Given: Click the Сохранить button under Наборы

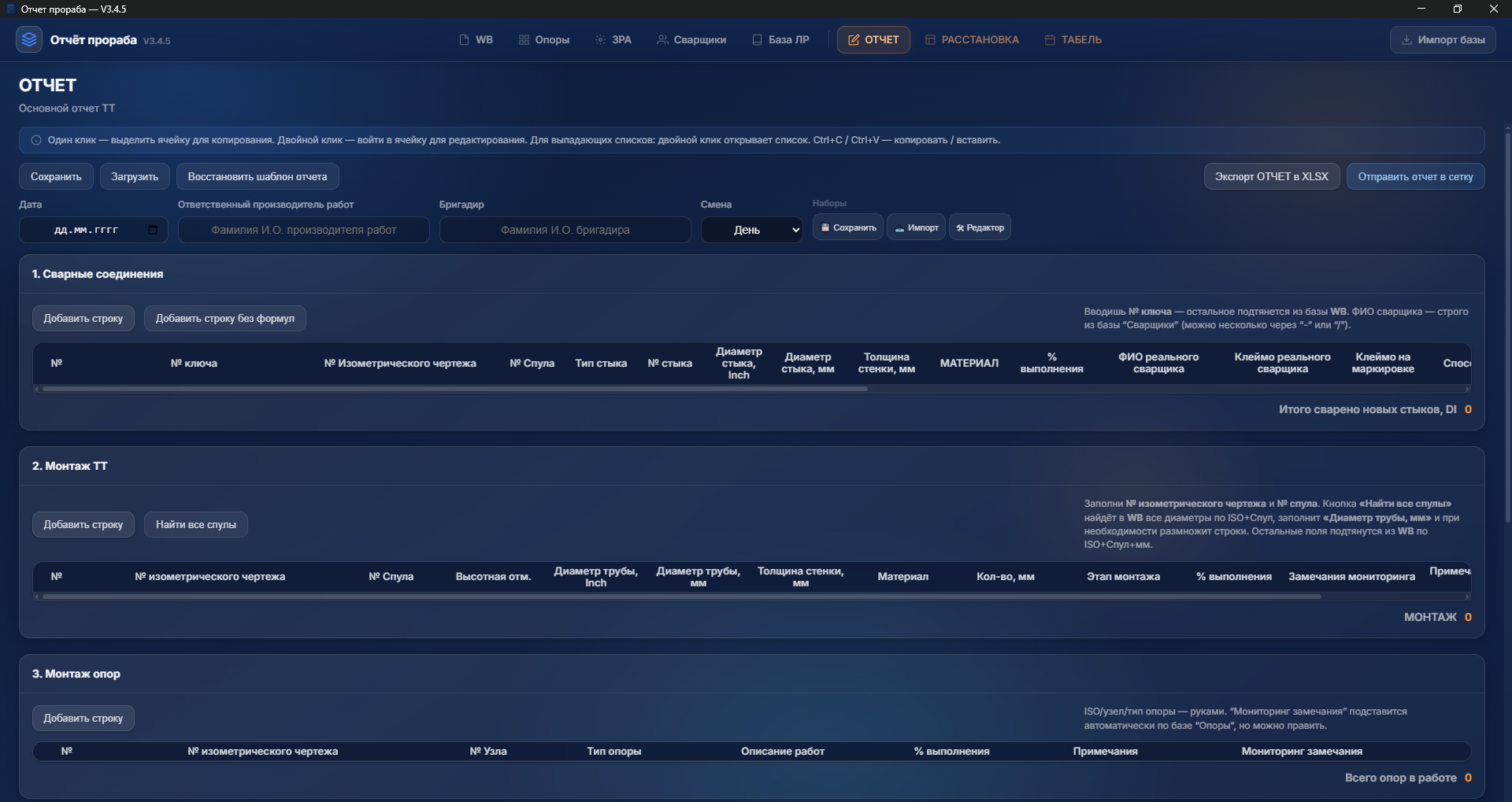Looking at the screenshot, I should (847, 227).
